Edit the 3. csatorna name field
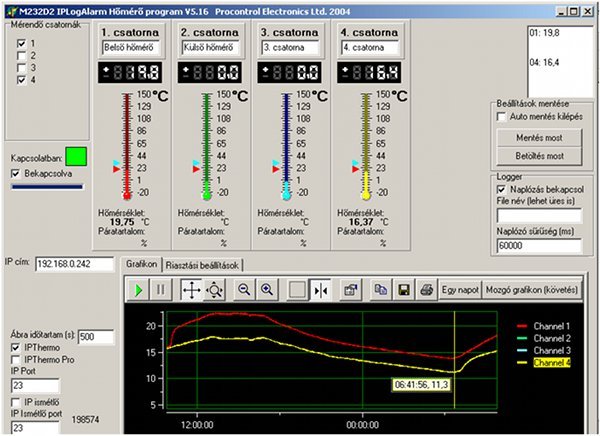The height and width of the screenshot is (436, 600). click(x=290, y=48)
